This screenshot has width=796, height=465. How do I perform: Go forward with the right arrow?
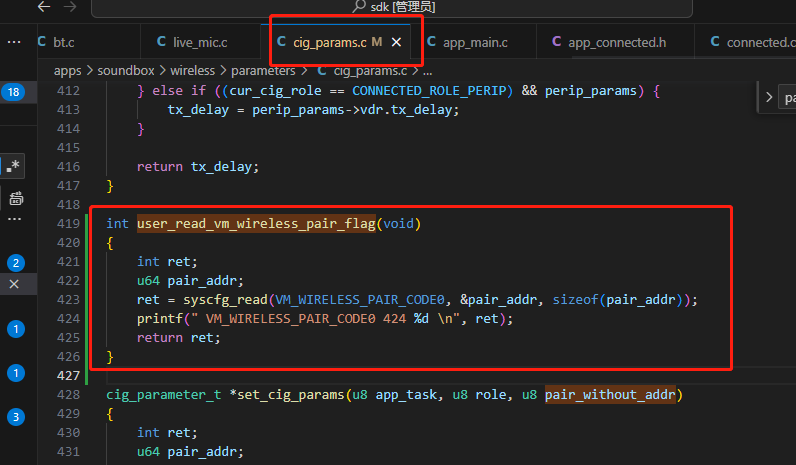70,7
